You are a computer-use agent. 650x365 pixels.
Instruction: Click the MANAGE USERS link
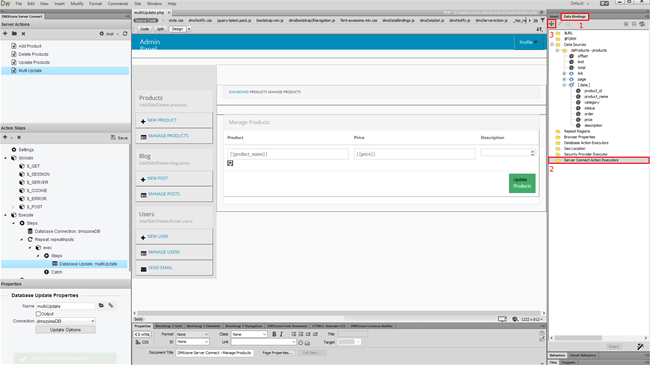(164, 252)
